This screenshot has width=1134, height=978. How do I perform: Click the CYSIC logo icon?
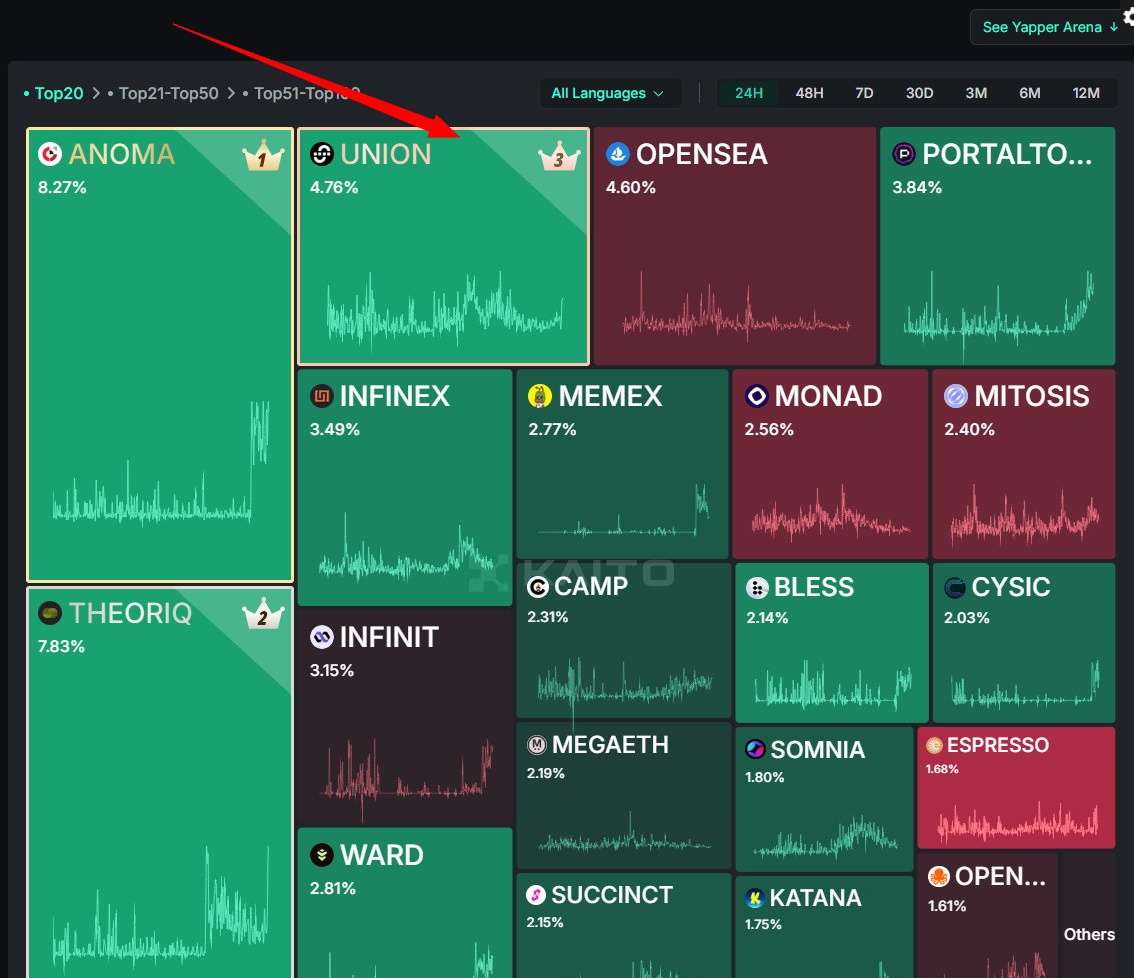pyautogui.click(x=955, y=587)
